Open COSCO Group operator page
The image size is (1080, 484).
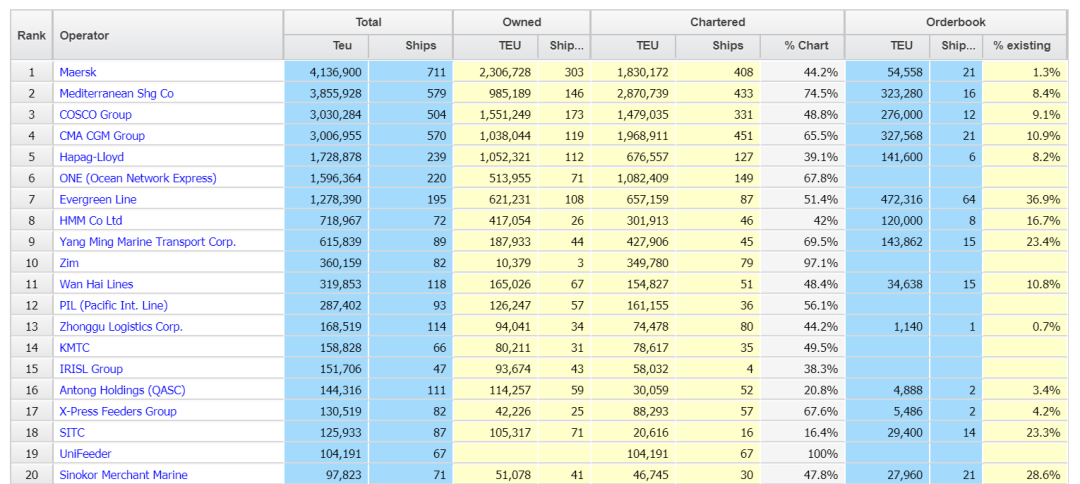[95, 115]
